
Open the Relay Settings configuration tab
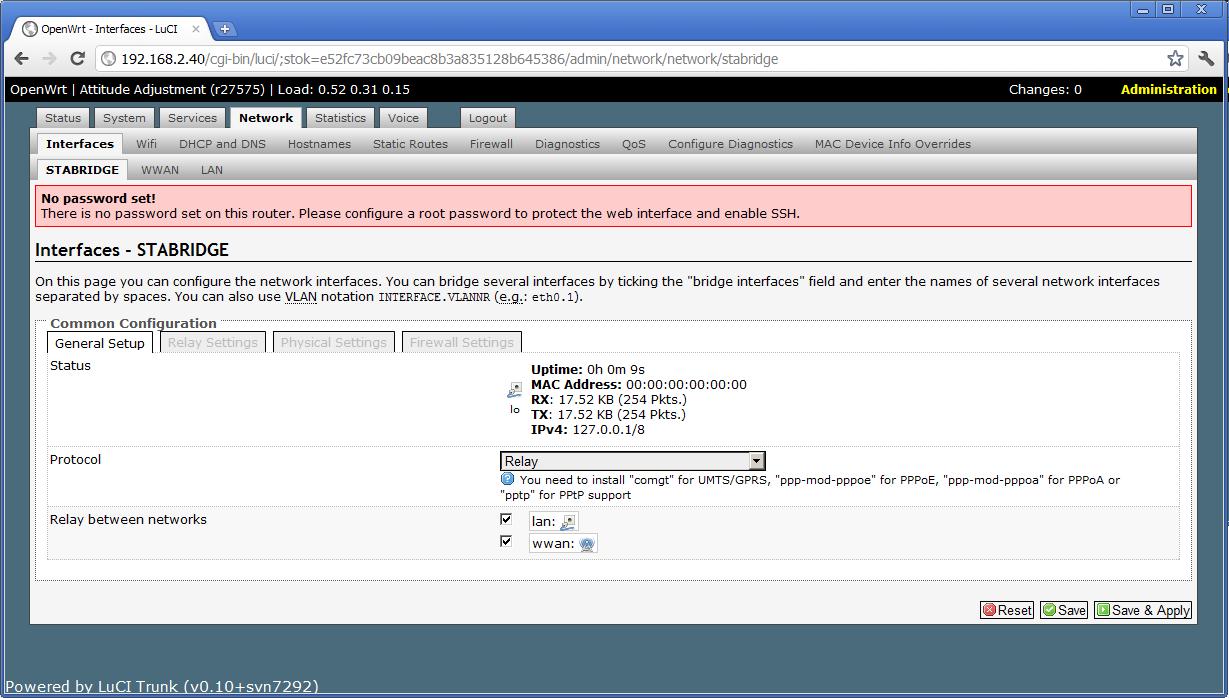(x=213, y=343)
